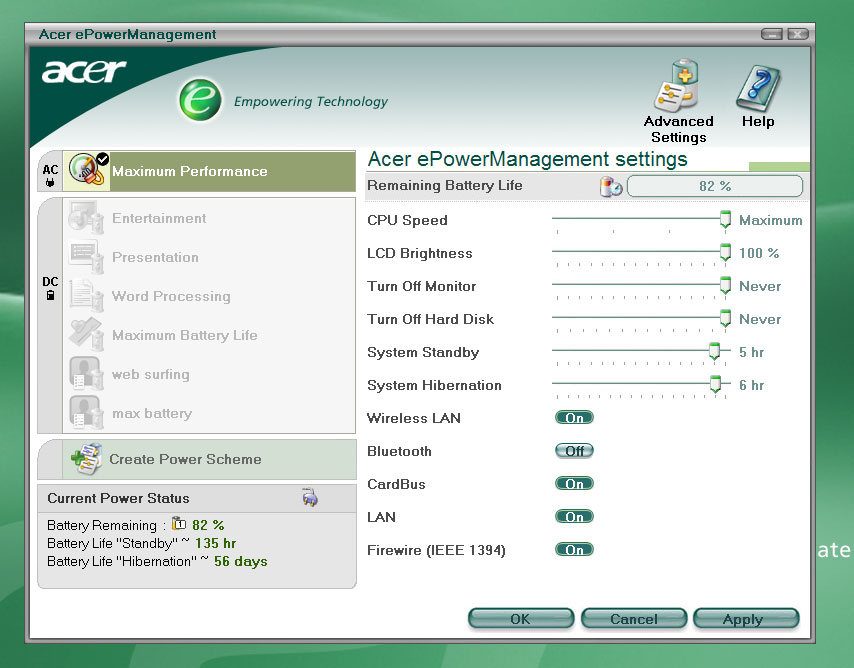This screenshot has height=668, width=854.
Task: Click the Maximum Battery Life scheme icon
Action: point(86,335)
